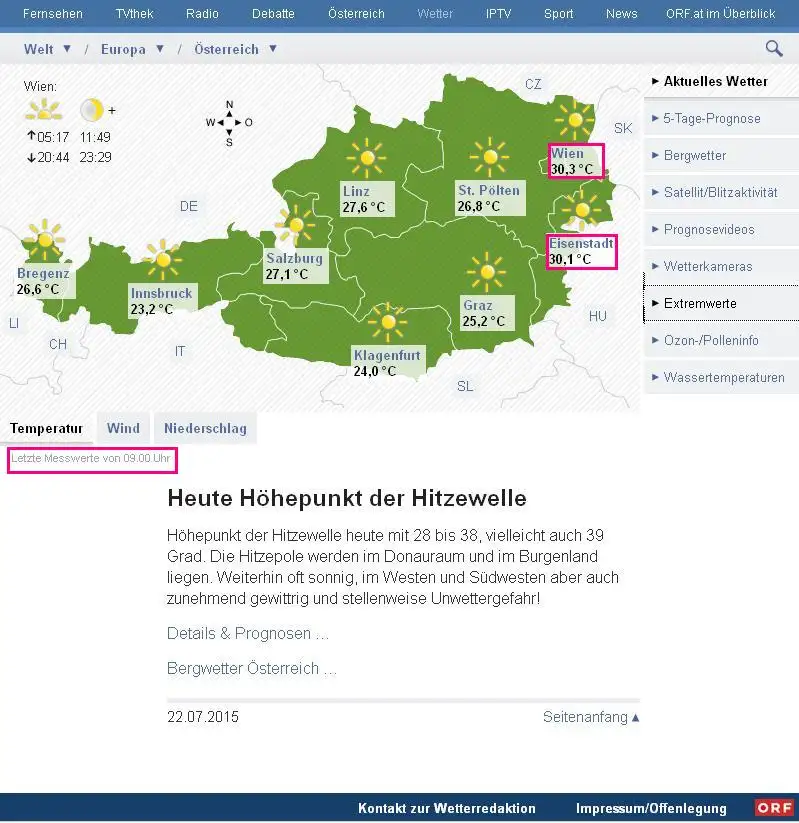Jump to Seitenanfang link
The image size is (799, 823).
590,717
